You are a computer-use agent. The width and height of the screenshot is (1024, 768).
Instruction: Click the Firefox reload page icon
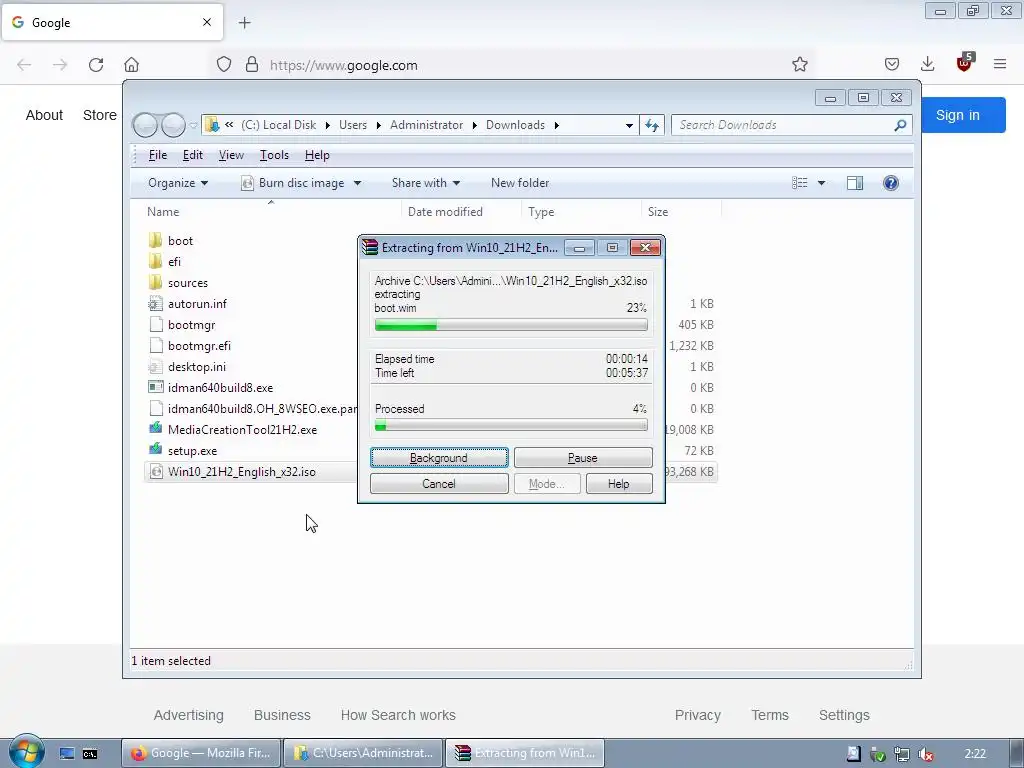pos(96,65)
